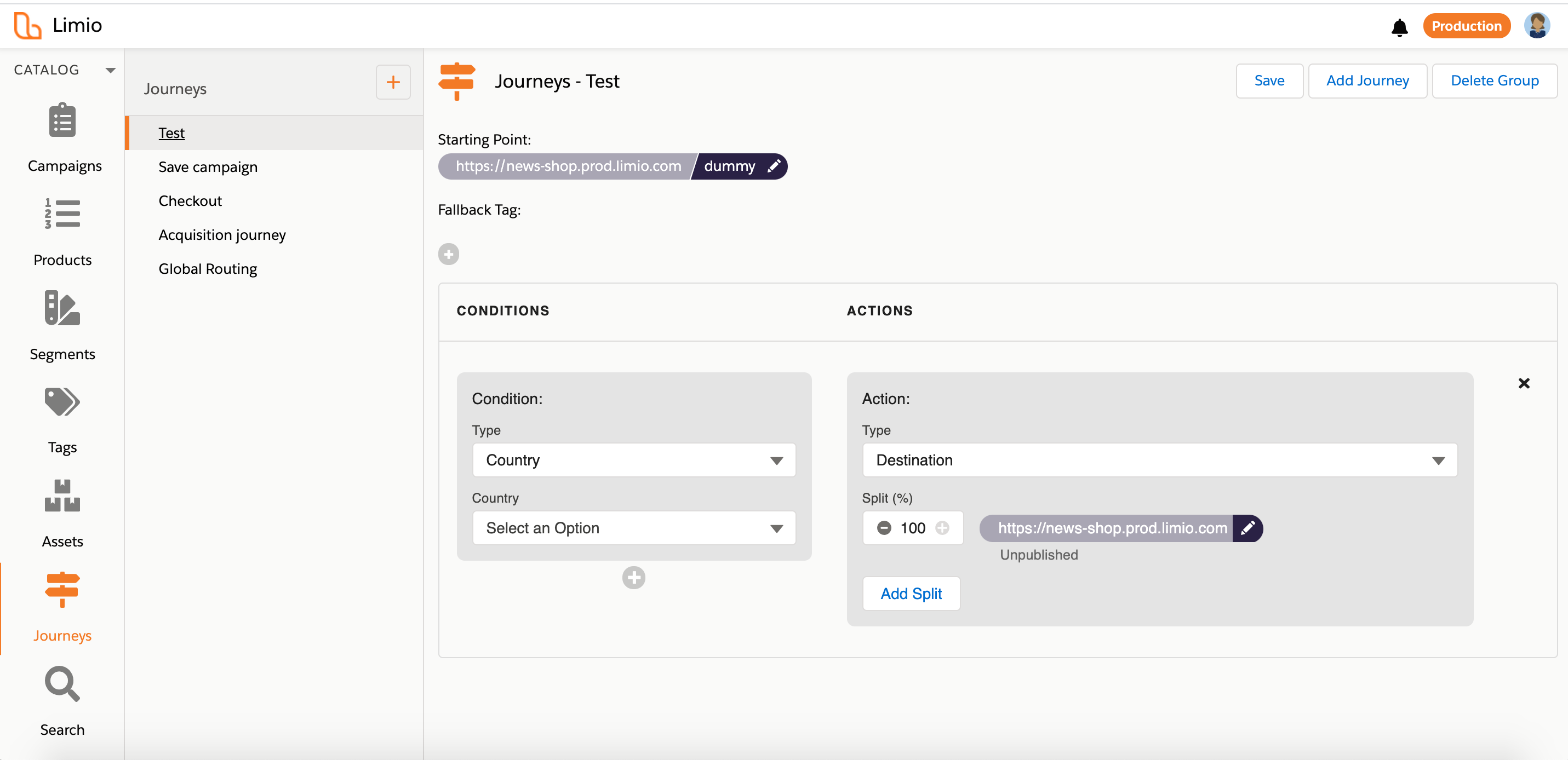
Task: Expand the CATALOG dropdown
Action: (110, 70)
